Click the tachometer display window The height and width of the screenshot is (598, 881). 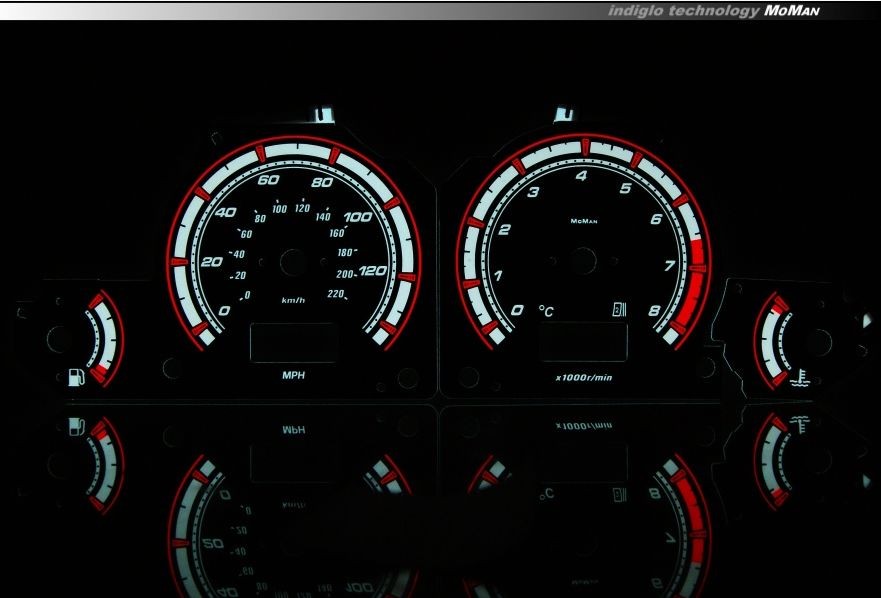click(x=584, y=342)
